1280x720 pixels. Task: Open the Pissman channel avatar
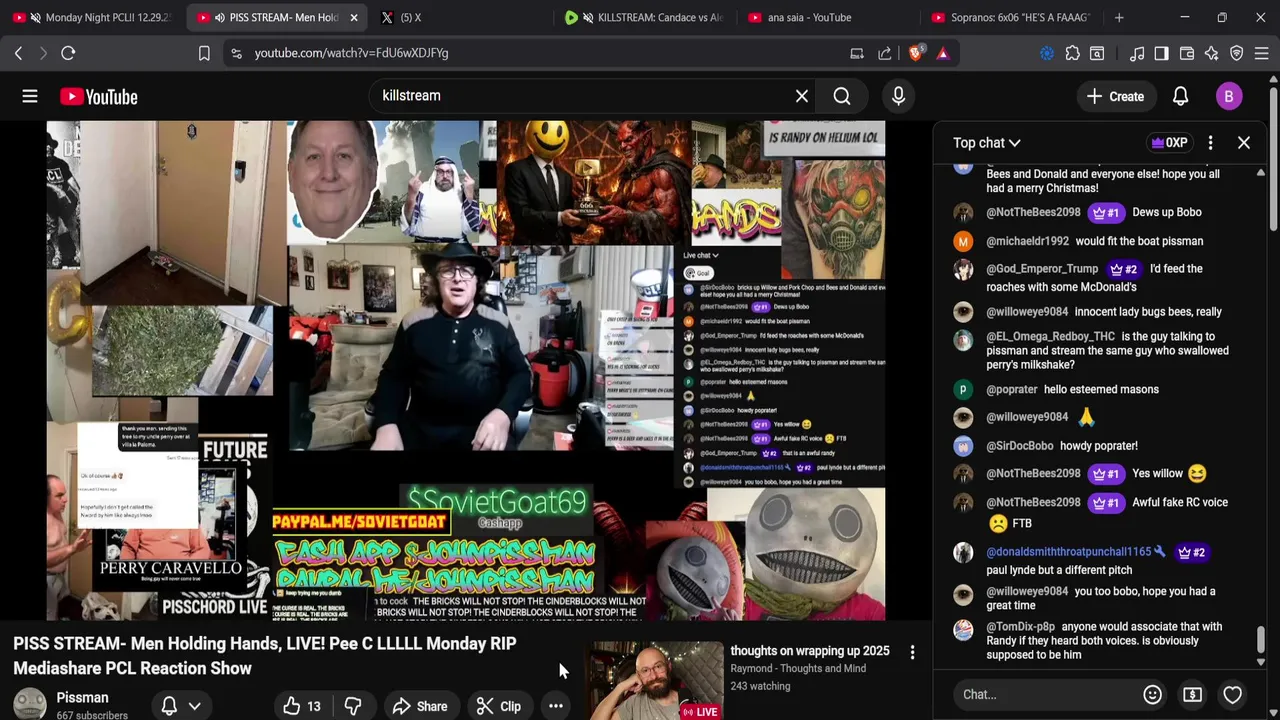29,704
